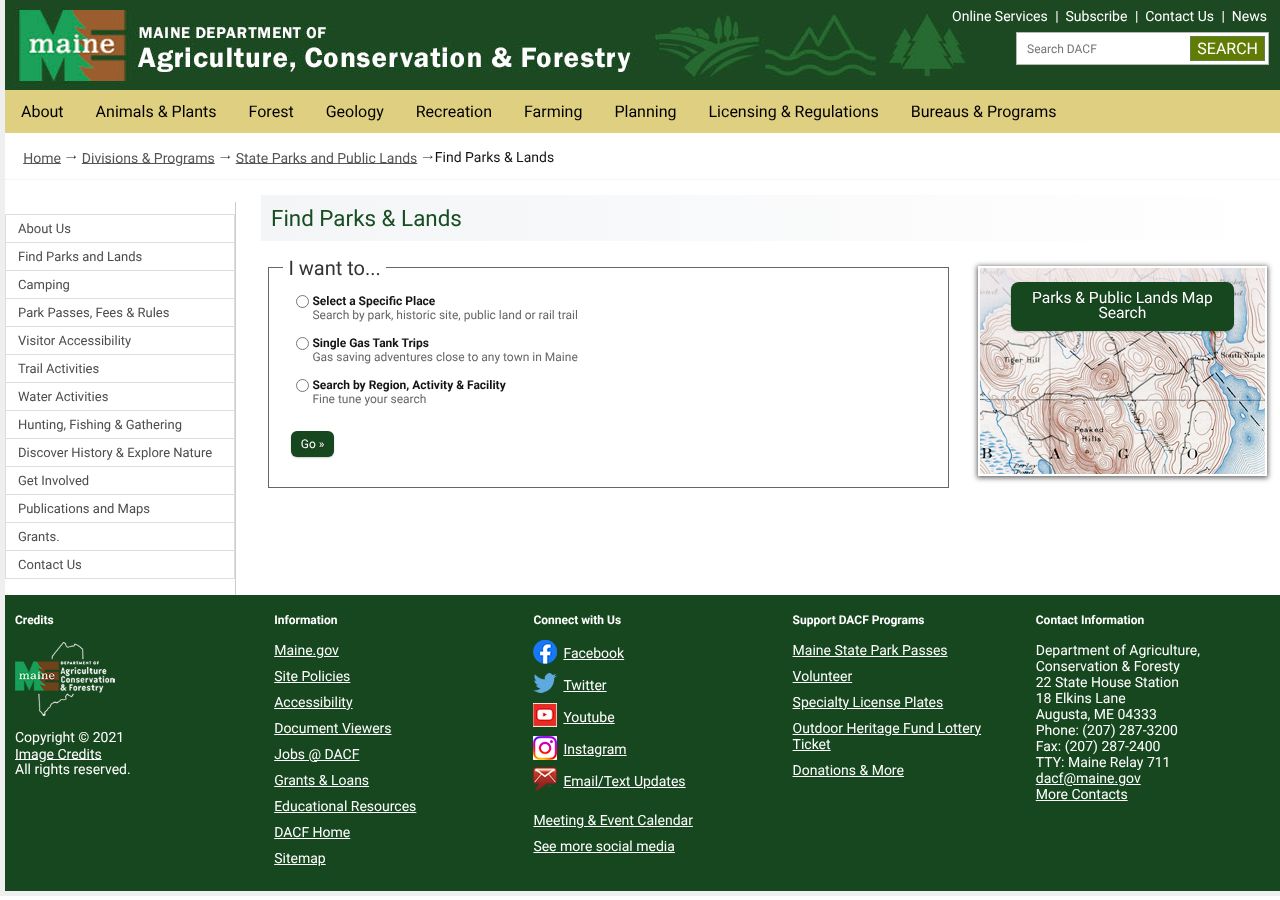This screenshot has height=900, width=1280.
Task: Open the Recreation menu
Action: click(454, 112)
